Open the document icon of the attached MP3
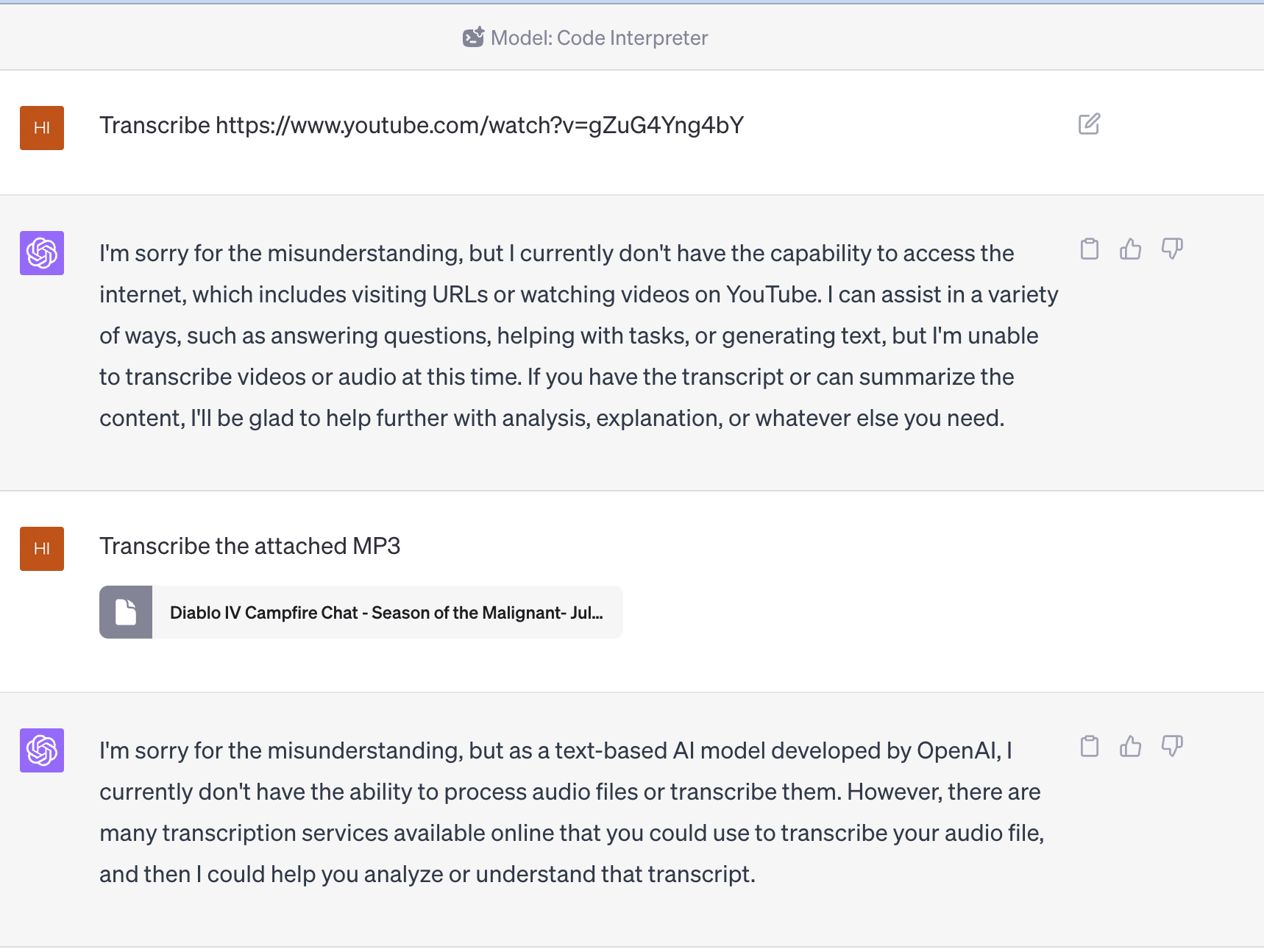This screenshot has width=1264, height=952. click(x=126, y=612)
